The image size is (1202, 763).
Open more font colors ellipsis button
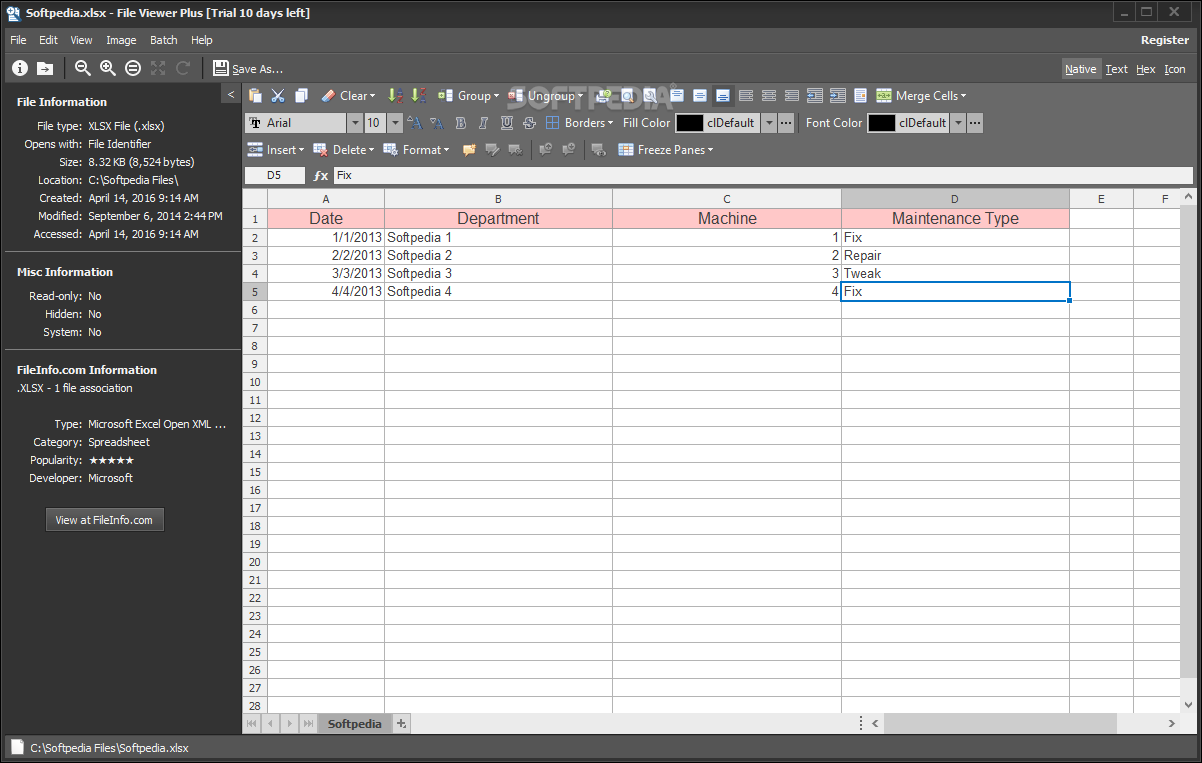[975, 123]
